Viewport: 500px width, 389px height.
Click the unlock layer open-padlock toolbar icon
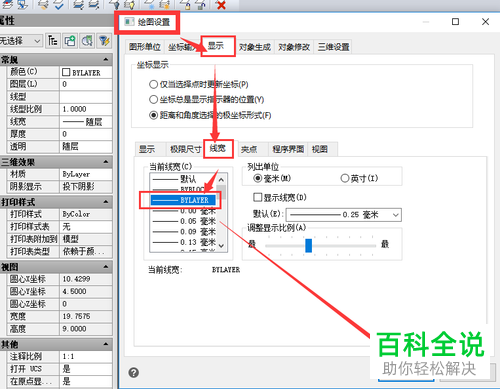coord(200,4)
